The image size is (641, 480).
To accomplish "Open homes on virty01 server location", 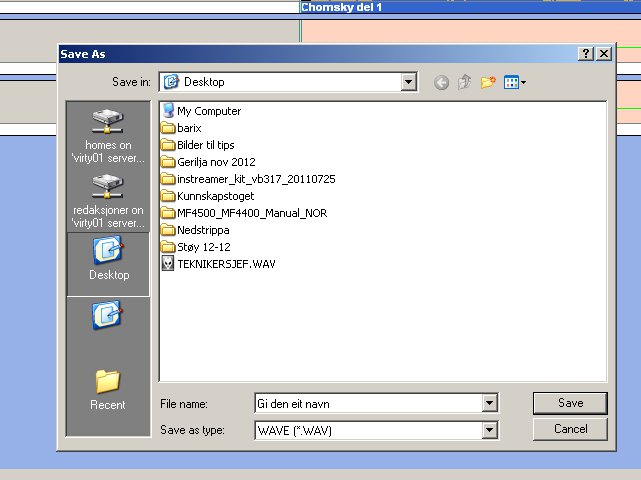I will coord(108,136).
